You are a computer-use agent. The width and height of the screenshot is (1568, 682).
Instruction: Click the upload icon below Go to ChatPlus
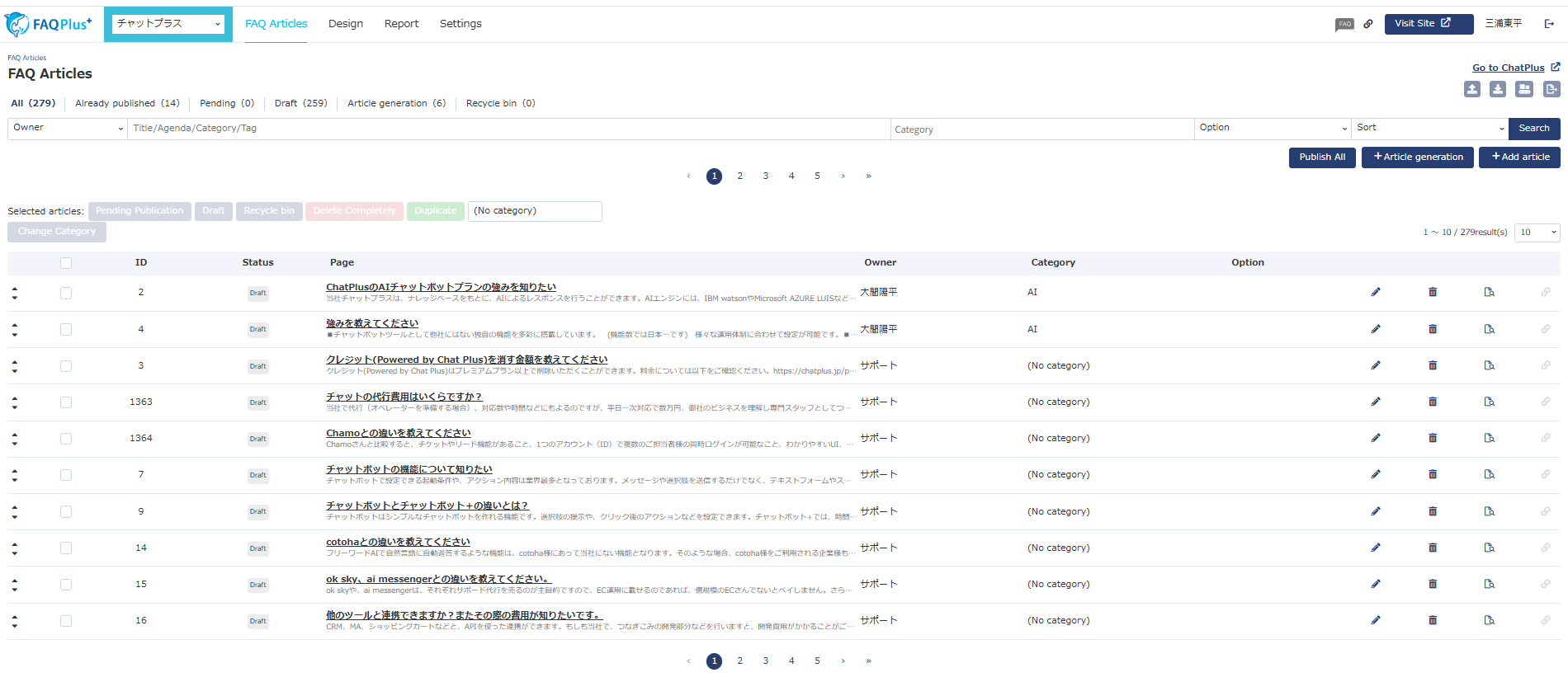pos(1472,89)
